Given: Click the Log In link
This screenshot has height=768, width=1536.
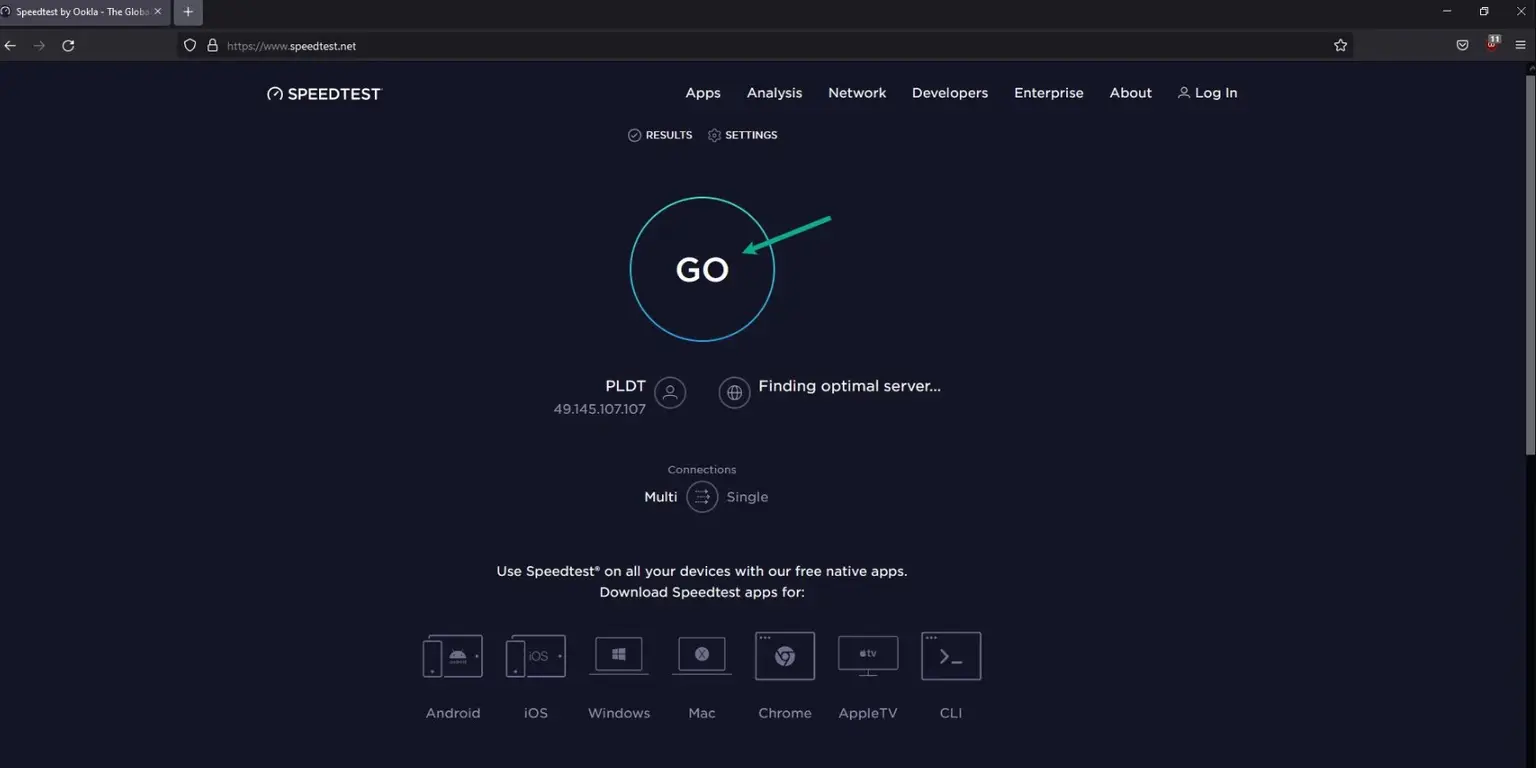Looking at the screenshot, I should pyautogui.click(x=1207, y=93).
